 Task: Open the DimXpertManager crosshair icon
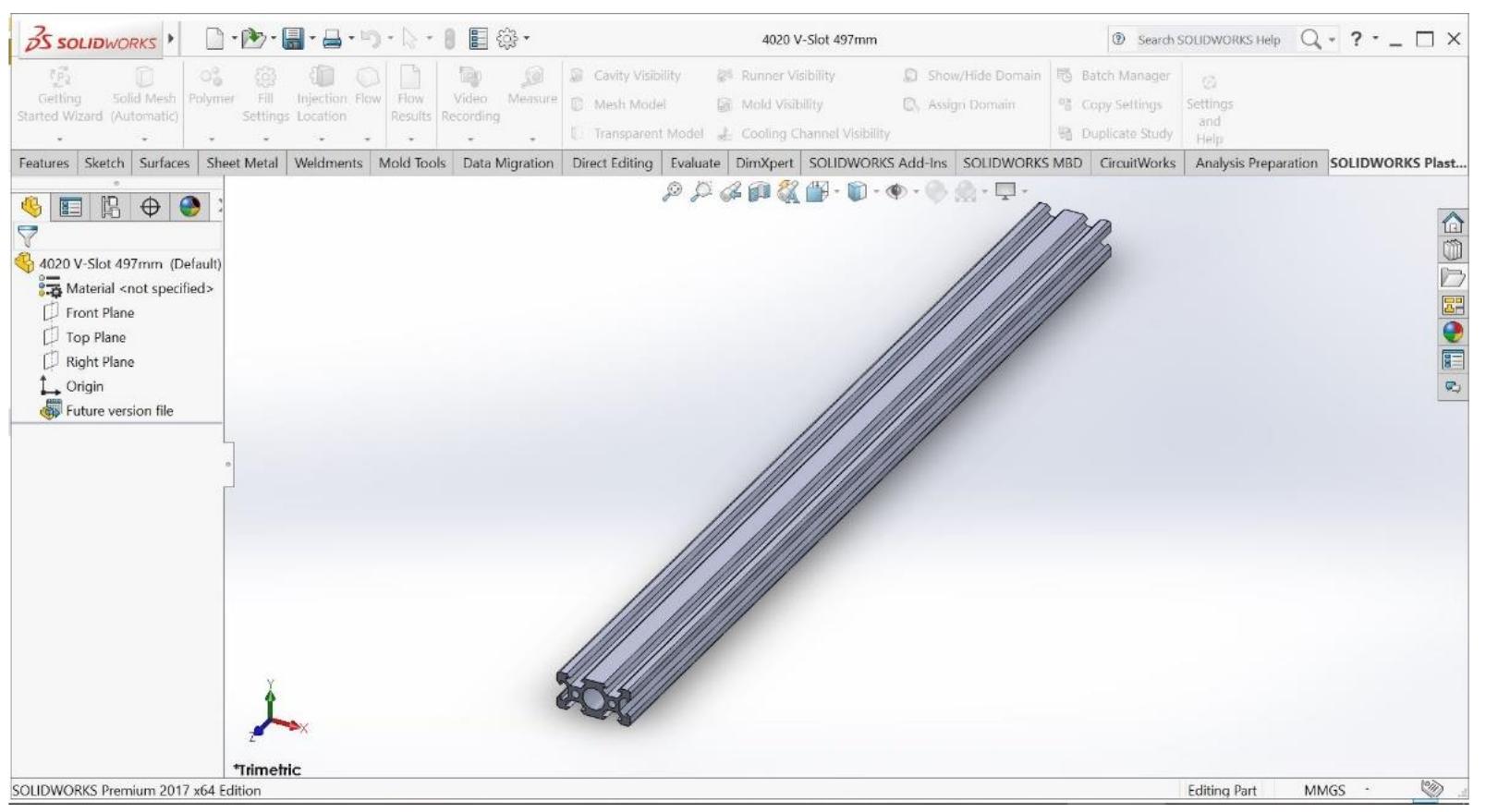click(x=150, y=207)
